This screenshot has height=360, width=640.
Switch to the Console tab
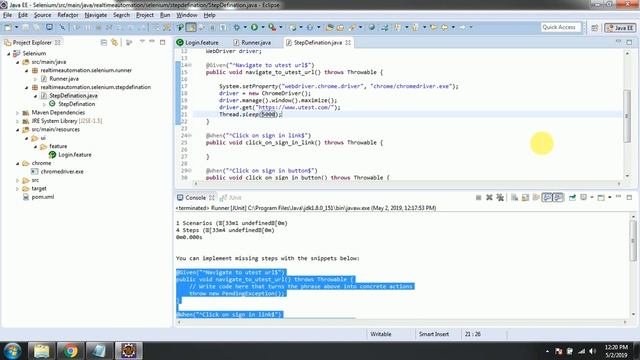coord(196,198)
